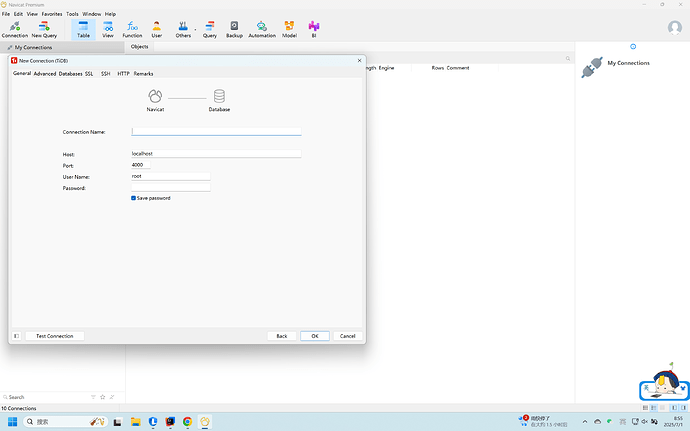Switch to detail view in status bar
The width and height of the screenshot is (690, 431).
click(654, 408)
